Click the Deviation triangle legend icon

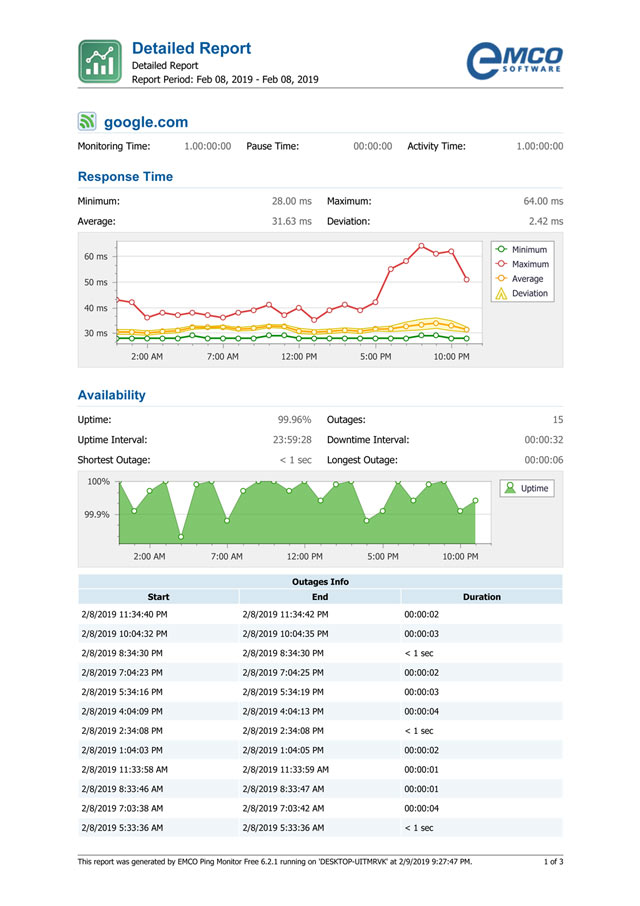coord(501,294)
